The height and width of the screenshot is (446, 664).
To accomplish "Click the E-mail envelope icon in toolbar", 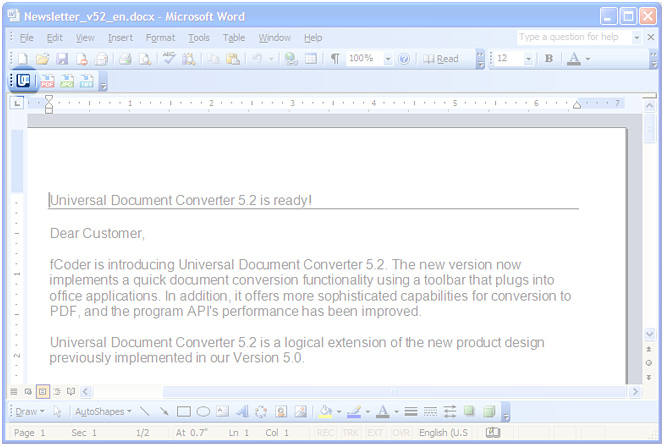I will [101, 59].
